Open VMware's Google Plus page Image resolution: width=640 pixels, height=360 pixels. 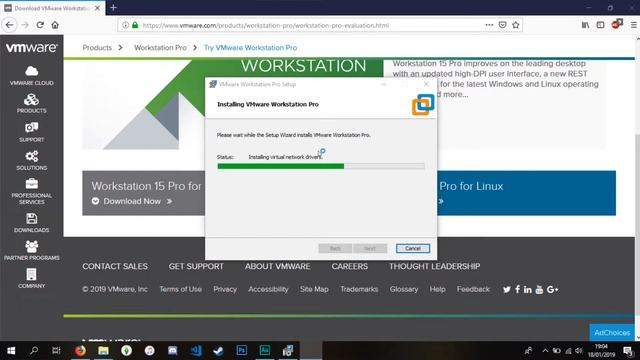pyautogui.click(x=552, y=289)
